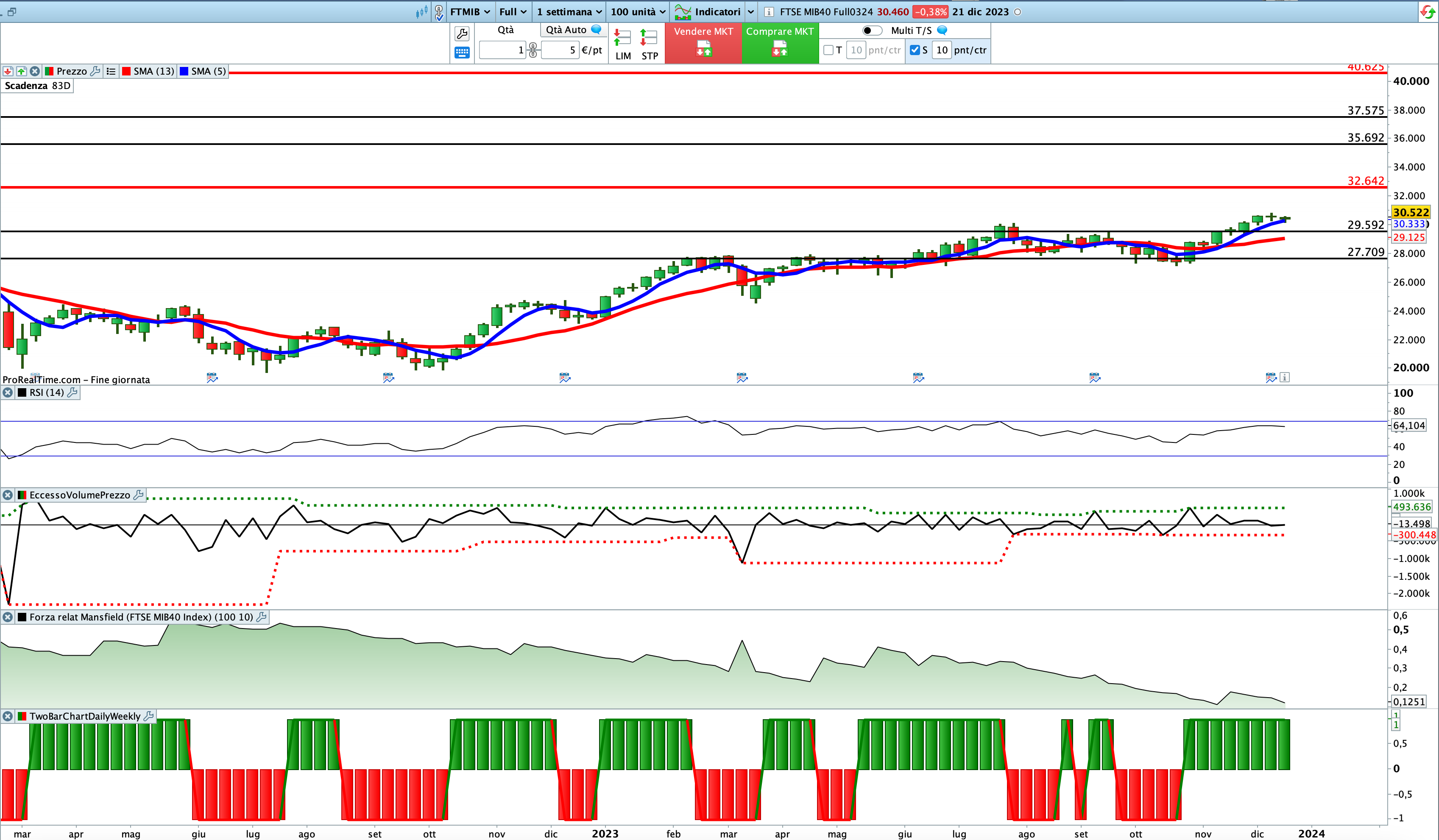Click the info icon beside FTSE MIB40

(x=769, y=12)
